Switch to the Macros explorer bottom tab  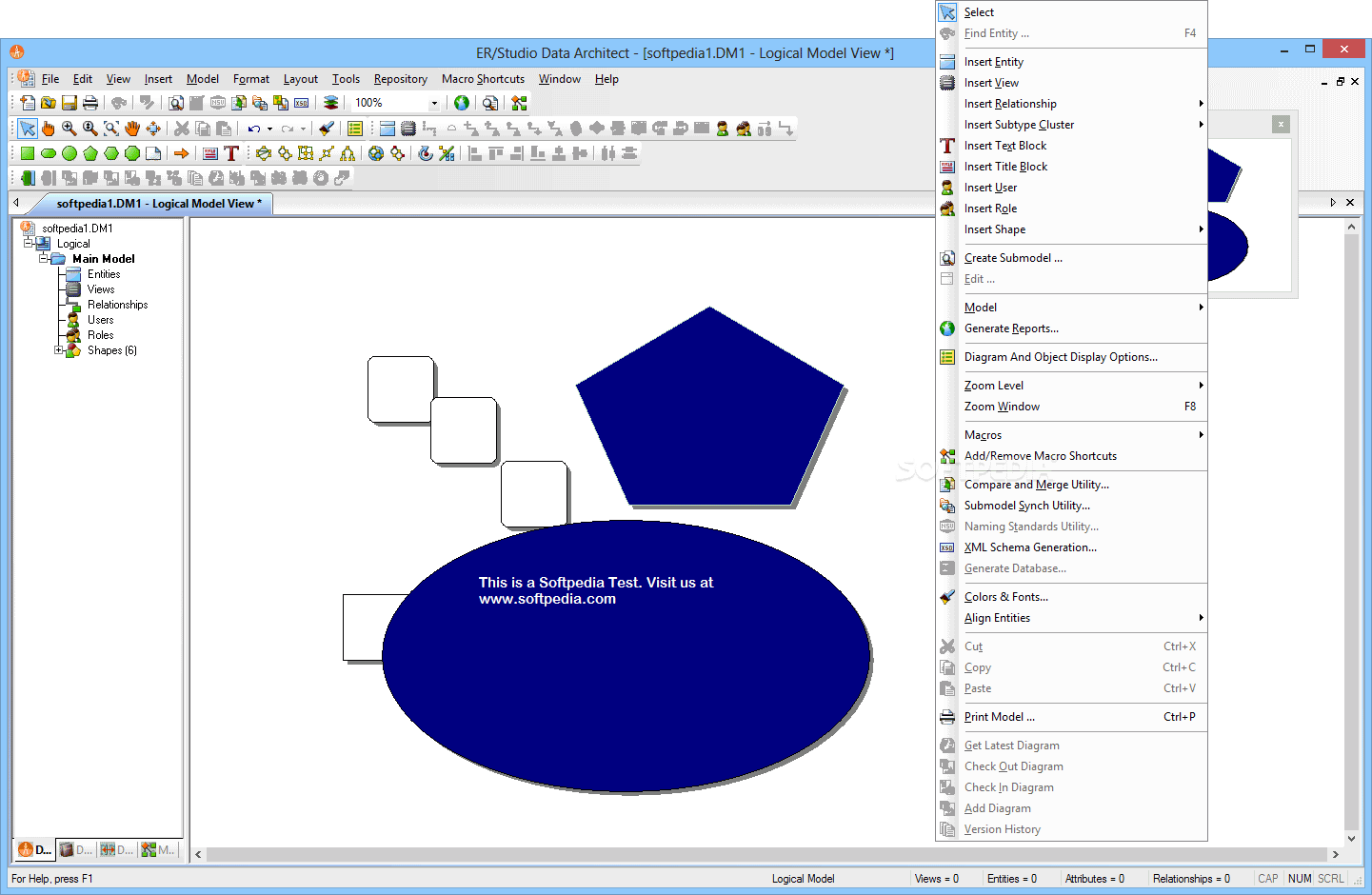[158, 849]
